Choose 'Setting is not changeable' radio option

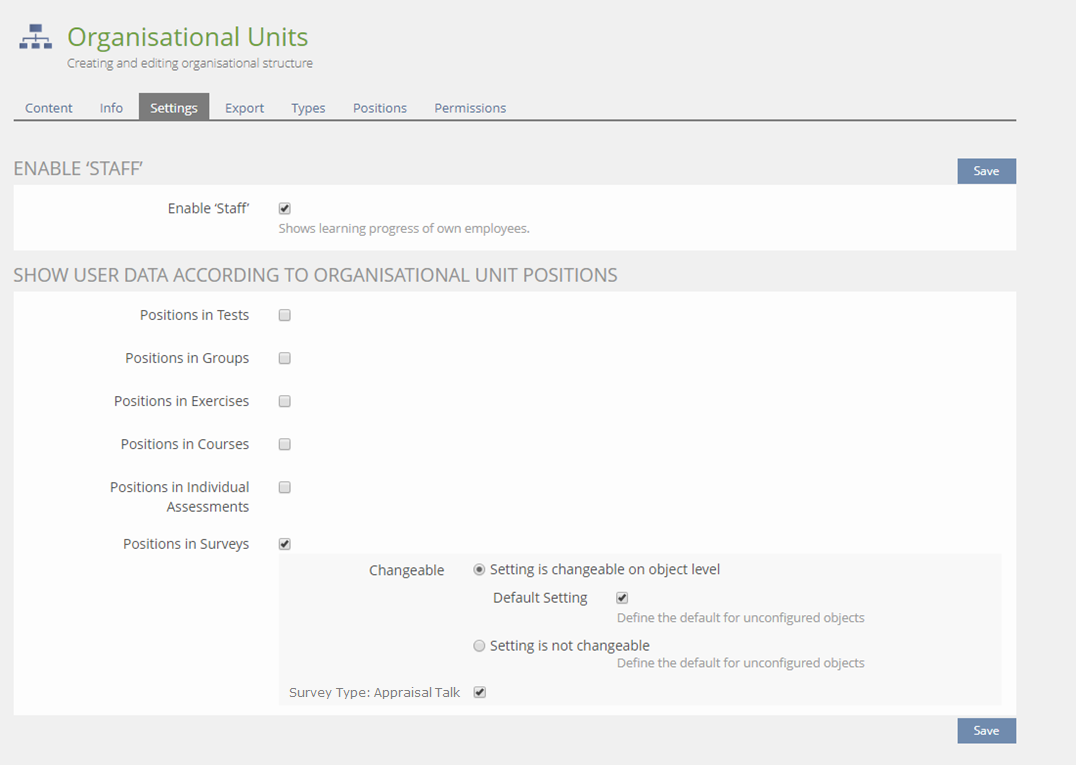[x=479, y=646]
